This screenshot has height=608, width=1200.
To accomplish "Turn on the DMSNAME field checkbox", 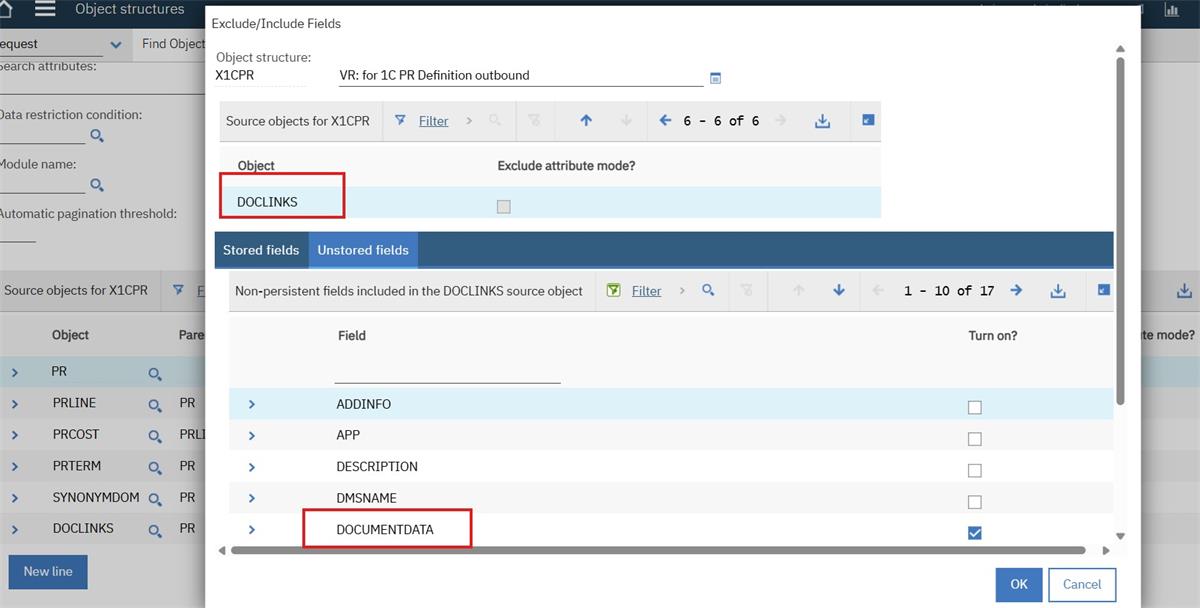I will coord(975,501).
